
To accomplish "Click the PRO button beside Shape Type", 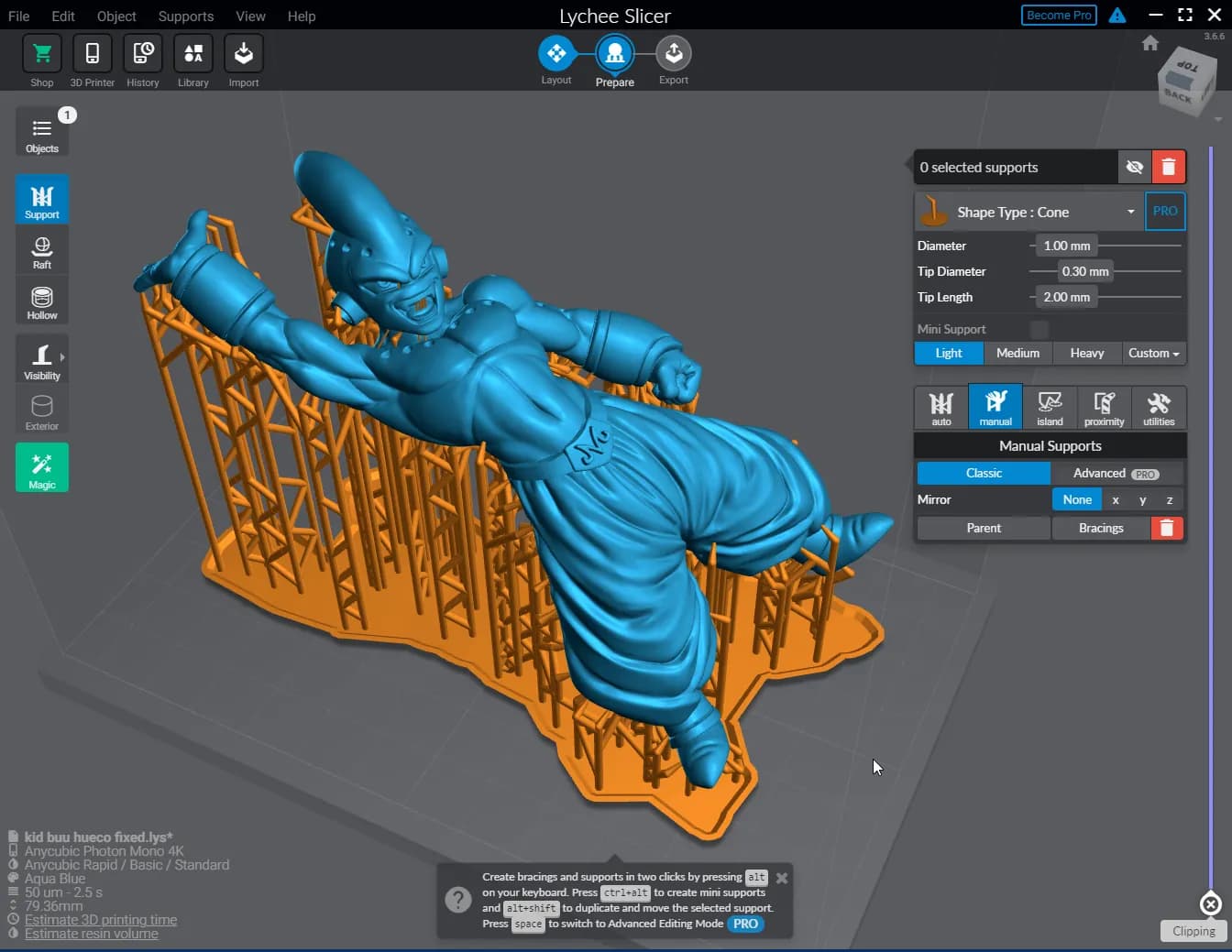I will pos(1165,212).
